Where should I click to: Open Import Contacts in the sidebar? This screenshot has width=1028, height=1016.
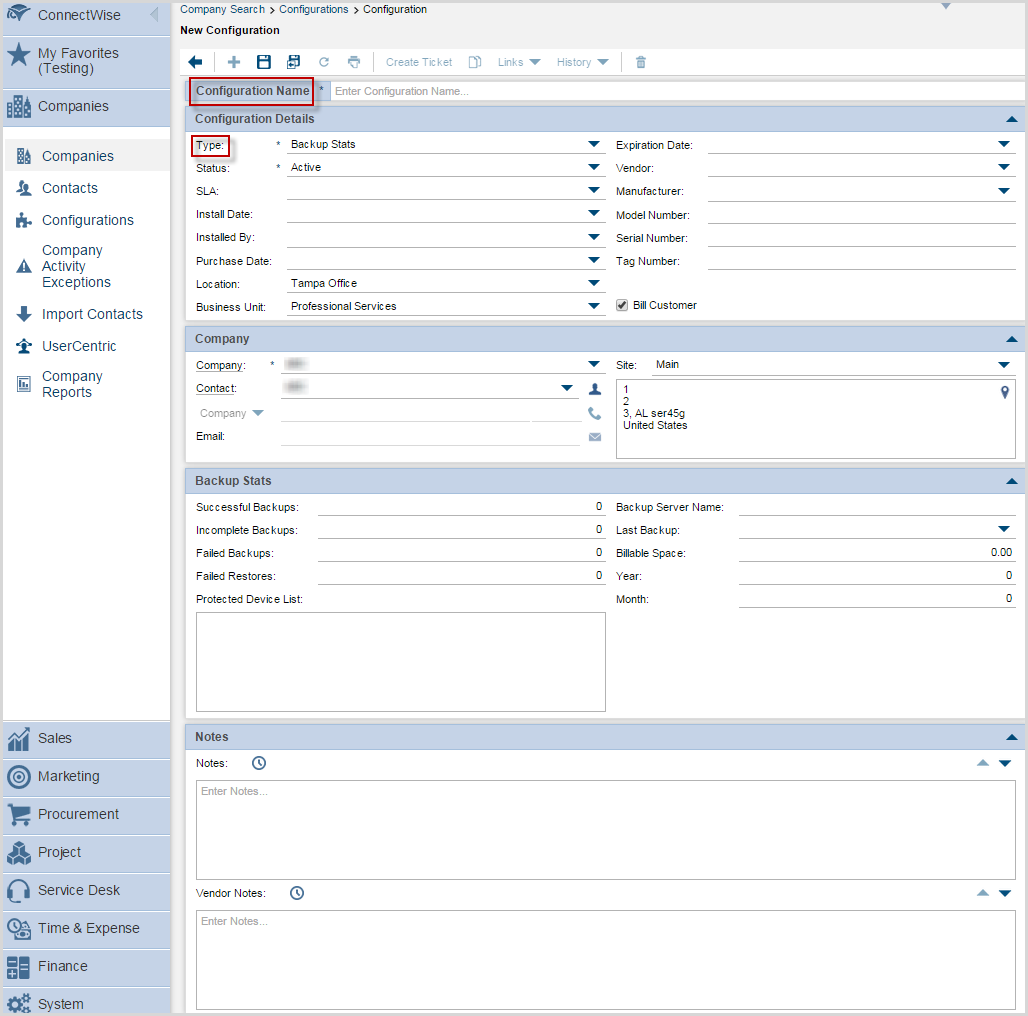click(x=92, y=314)
